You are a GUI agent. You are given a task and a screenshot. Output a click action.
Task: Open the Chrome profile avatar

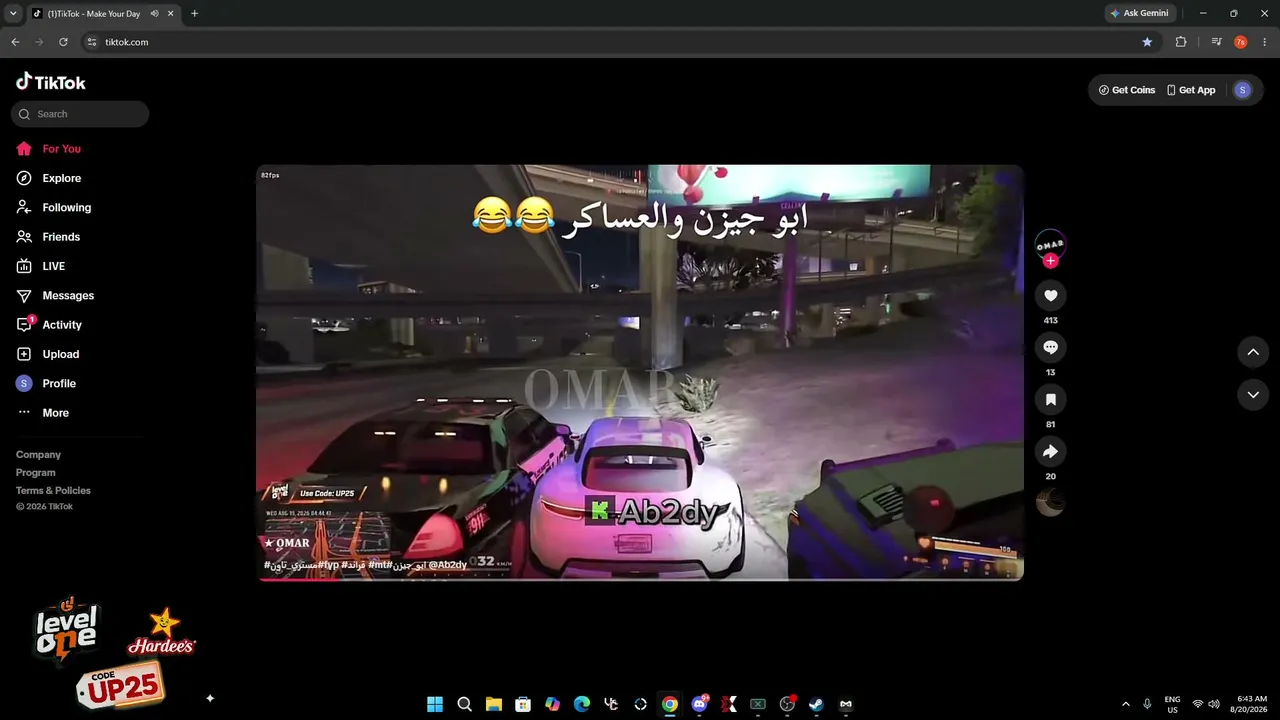coord(1241,42)
